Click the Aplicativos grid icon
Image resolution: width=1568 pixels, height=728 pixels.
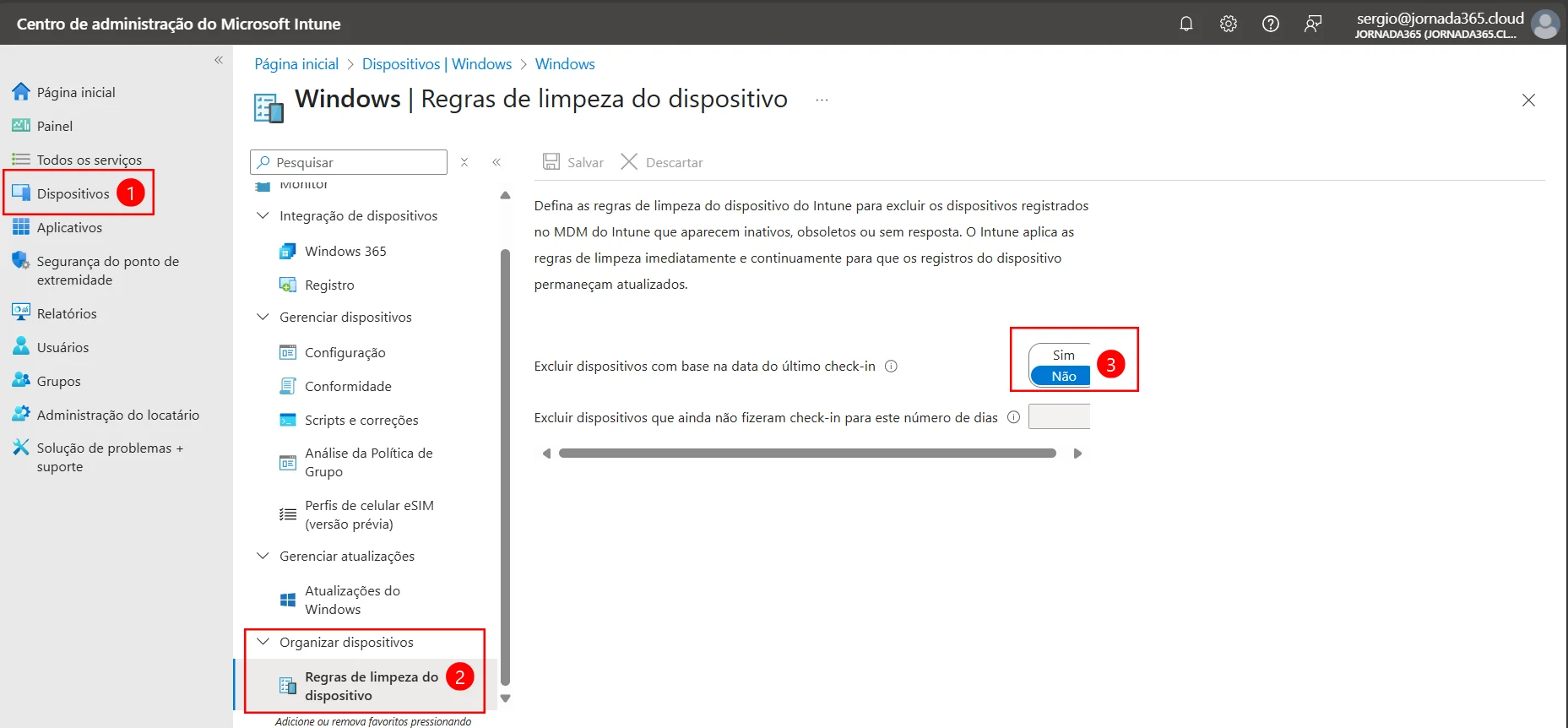tap(21, 226)
